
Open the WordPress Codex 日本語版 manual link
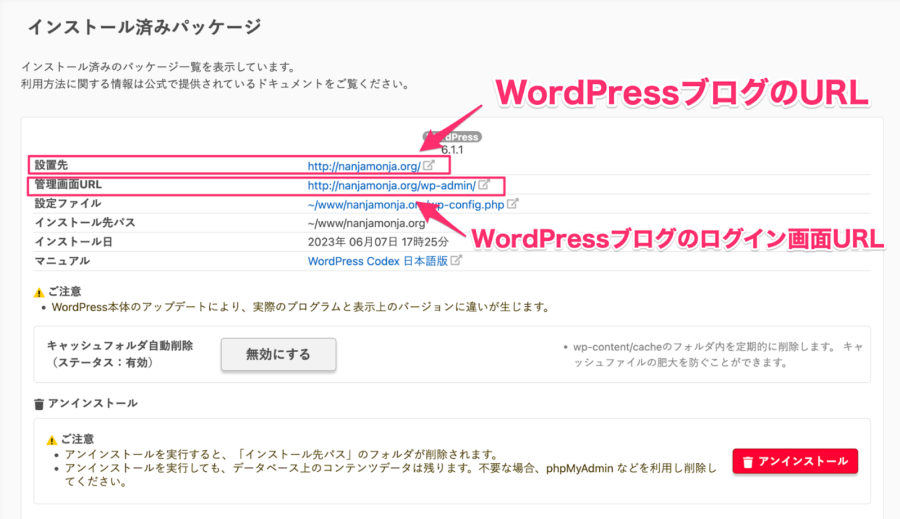tap(378, 261)
